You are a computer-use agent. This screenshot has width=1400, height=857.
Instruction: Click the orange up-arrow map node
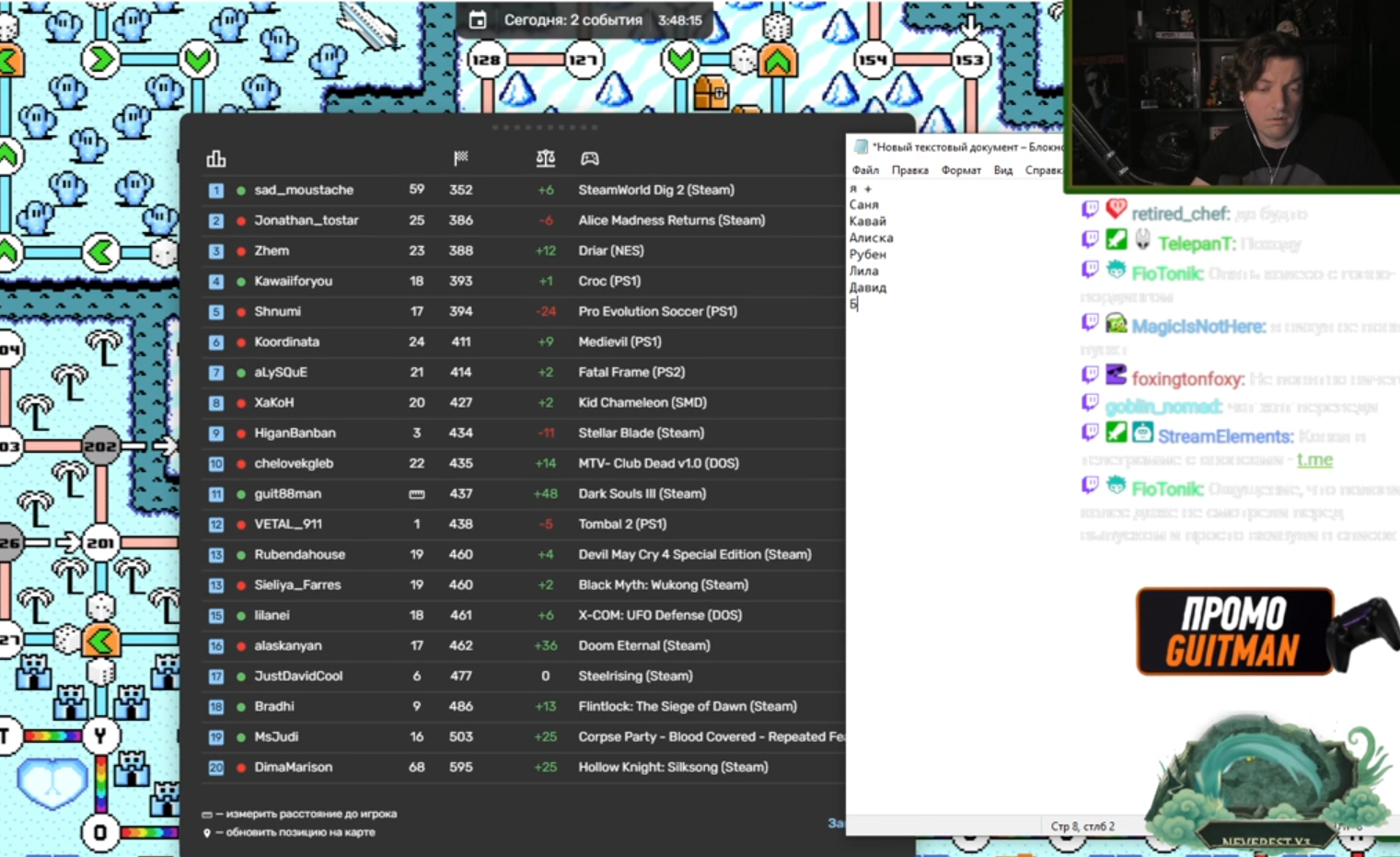coord(777,61)
